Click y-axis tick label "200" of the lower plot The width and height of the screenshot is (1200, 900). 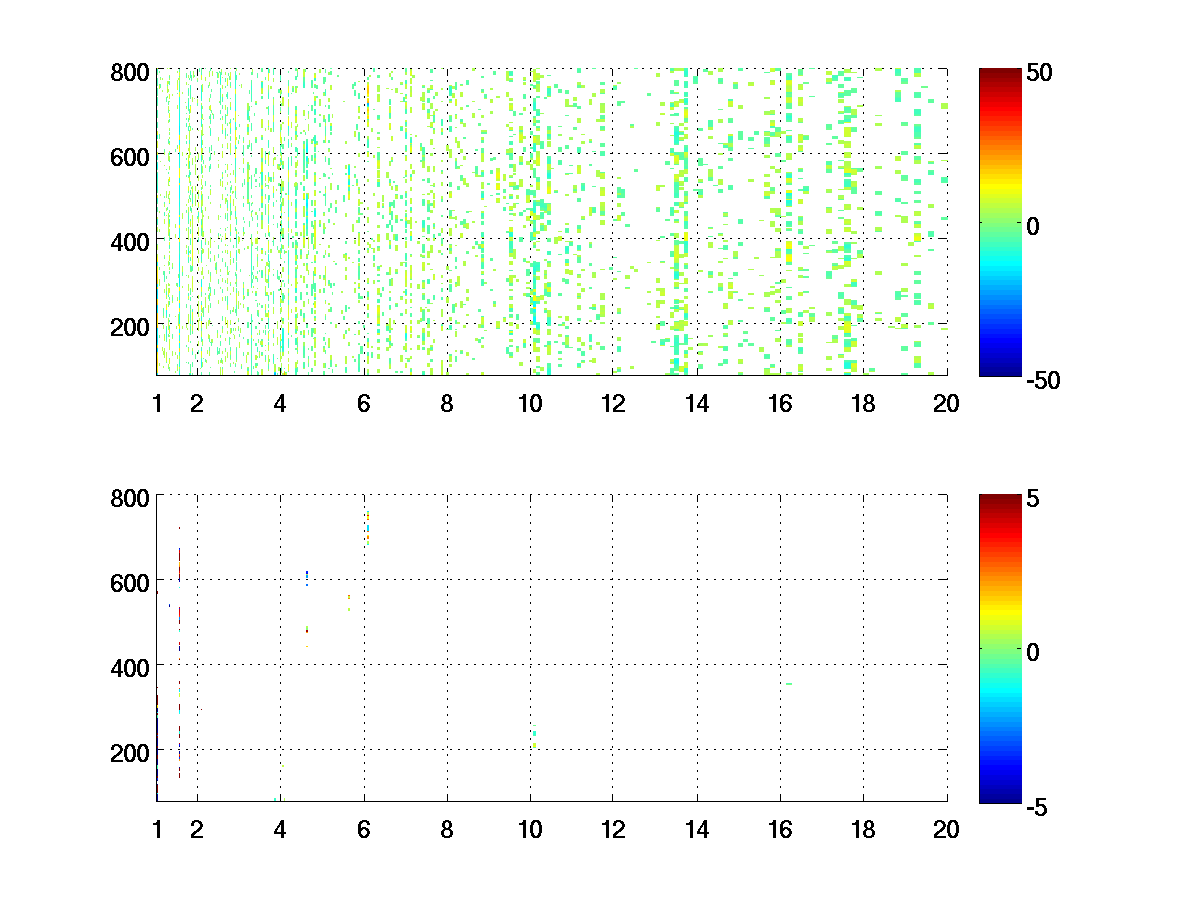pyautogui.click(x=130, y=751)
